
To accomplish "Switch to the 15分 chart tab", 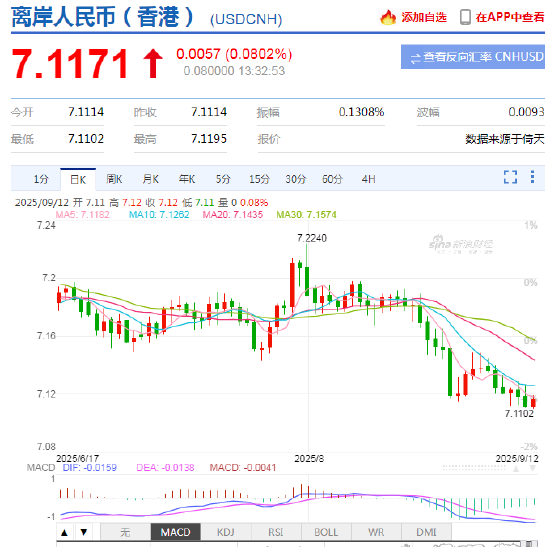I will pyautogui.click(x=259, y=179).
